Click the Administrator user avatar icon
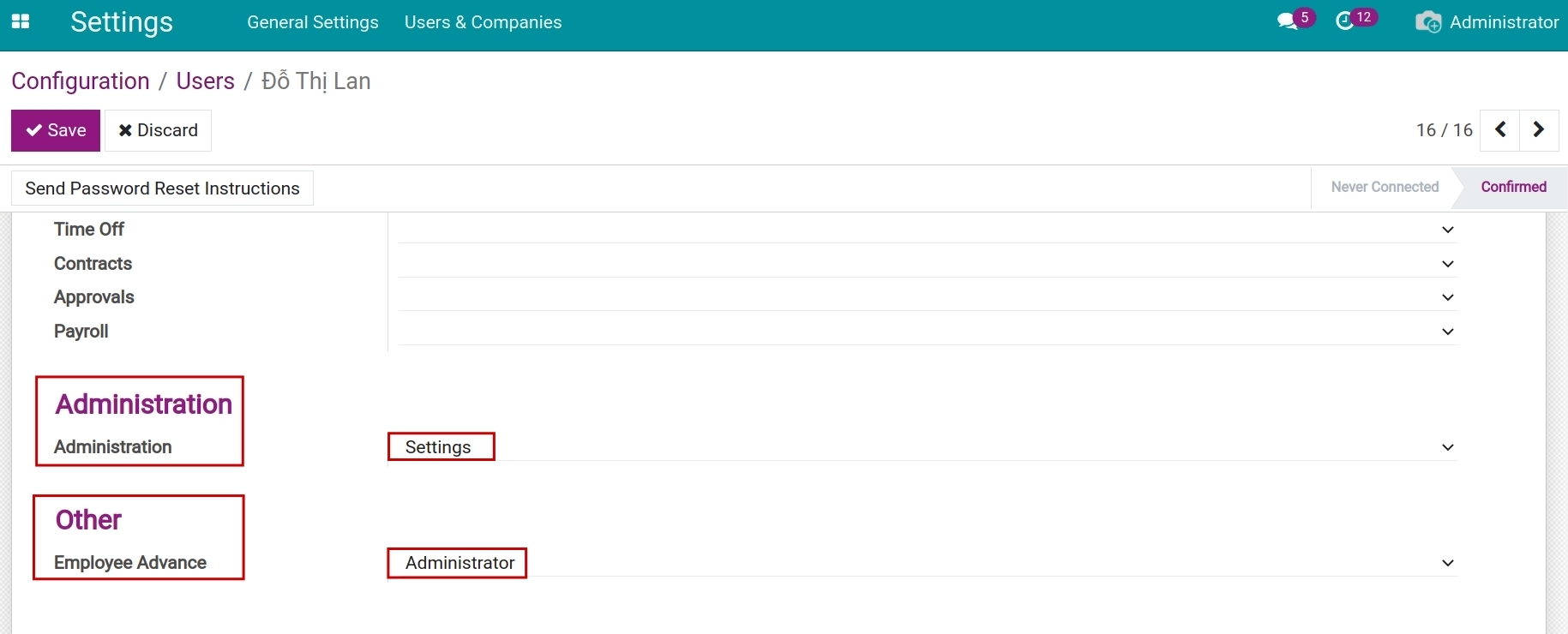 [x=1428, y=22]
